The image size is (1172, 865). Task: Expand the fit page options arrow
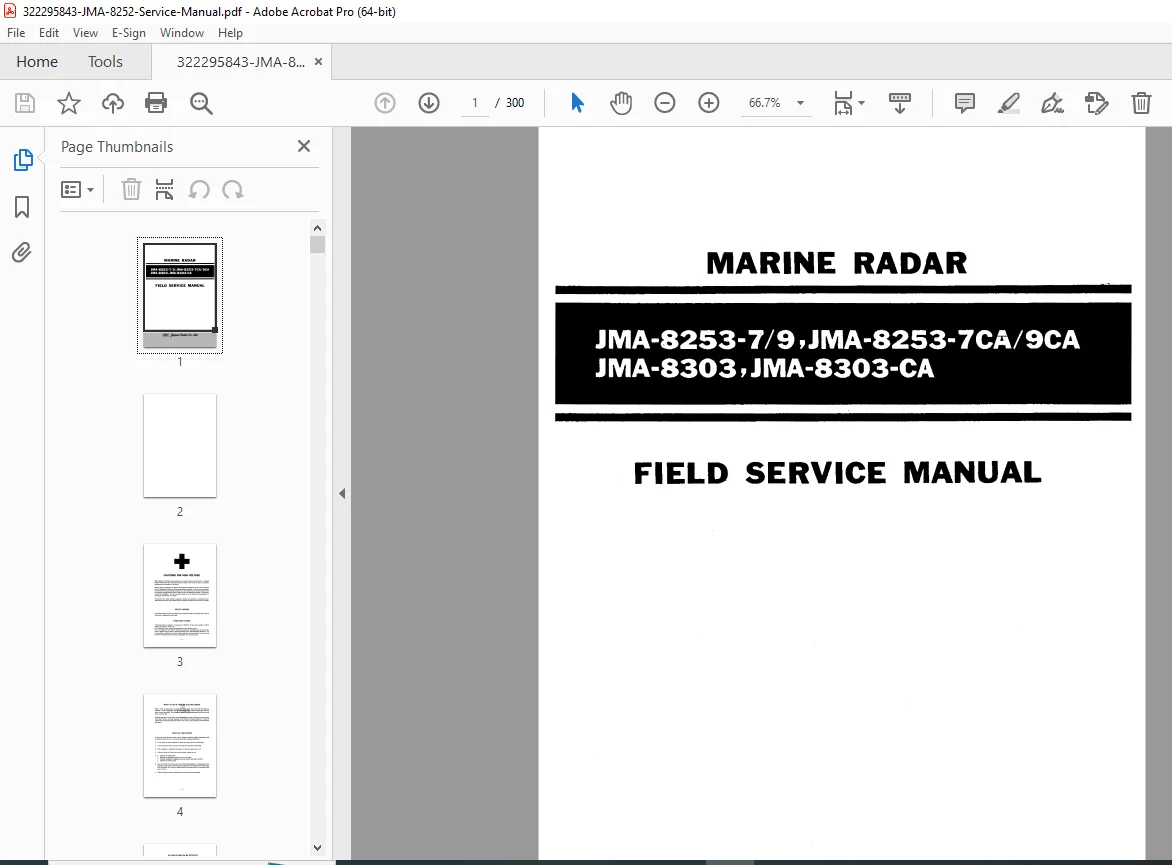[x=862, y=103]
